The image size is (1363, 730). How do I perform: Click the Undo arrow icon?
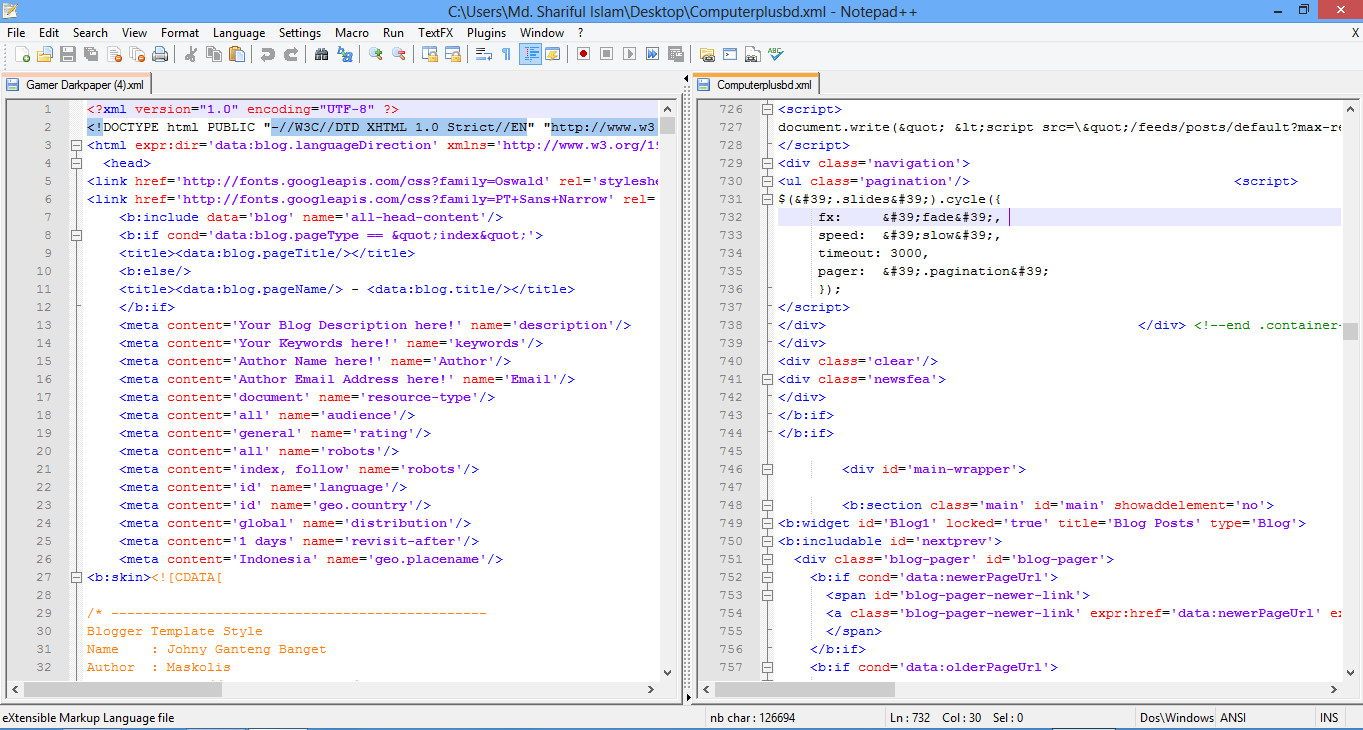(x=267, y=54)
